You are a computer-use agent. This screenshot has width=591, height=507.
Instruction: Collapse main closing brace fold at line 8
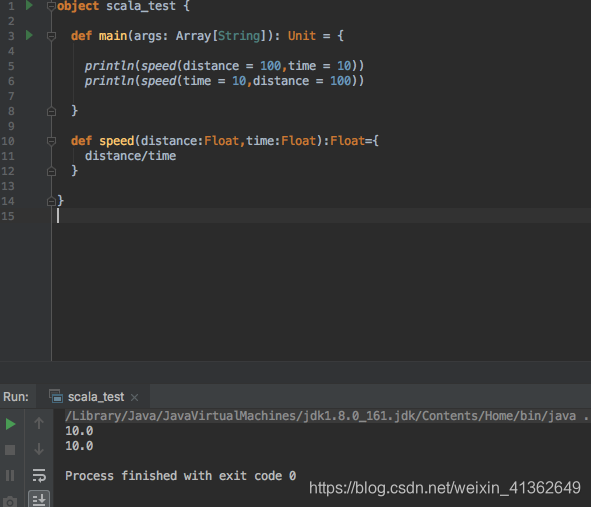(51, 111)
